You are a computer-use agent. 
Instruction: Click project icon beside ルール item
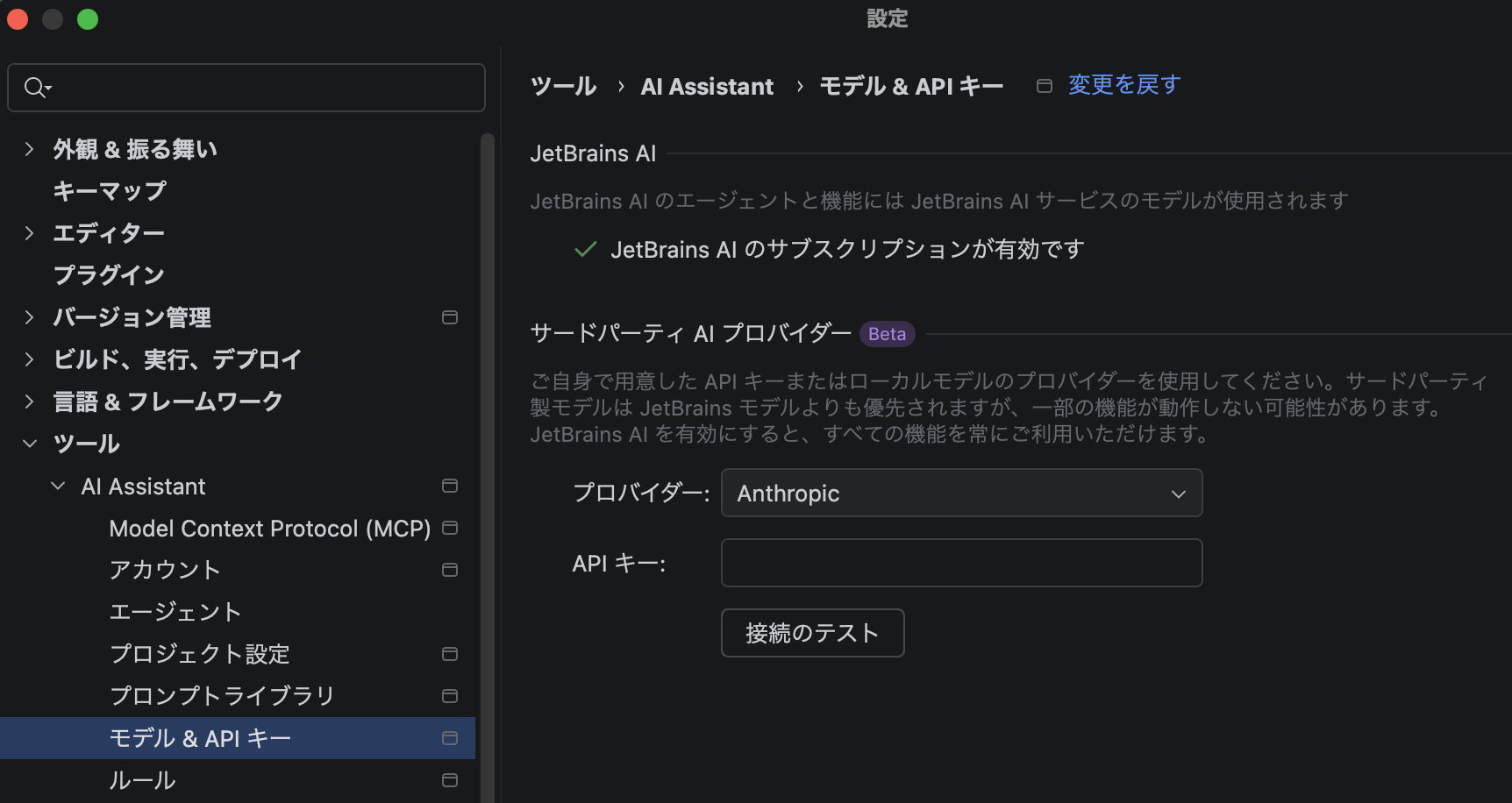(x=450, y=780)
